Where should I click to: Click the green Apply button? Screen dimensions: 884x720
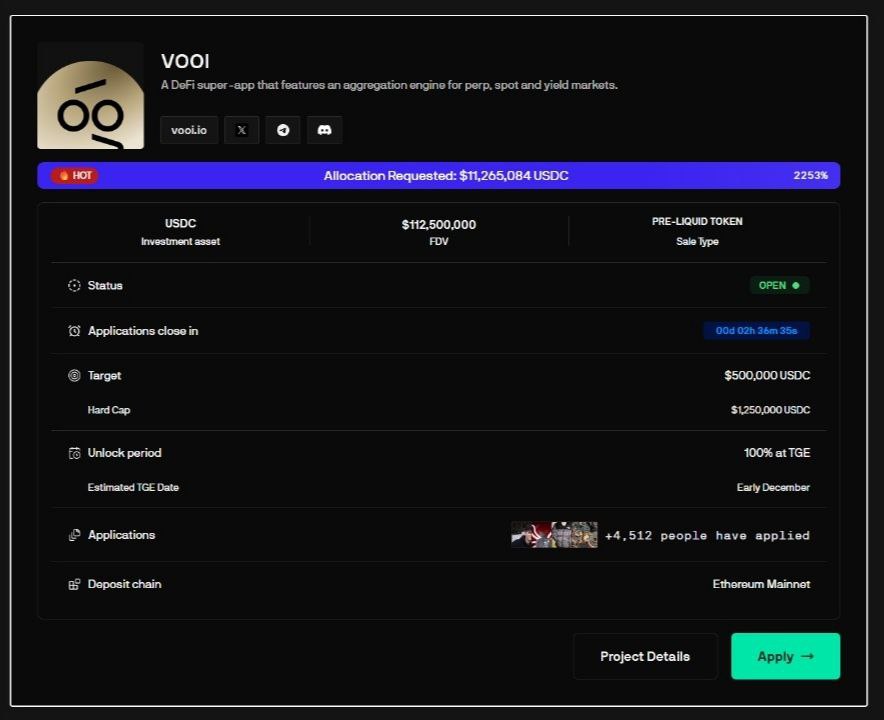tap(785, 656)
